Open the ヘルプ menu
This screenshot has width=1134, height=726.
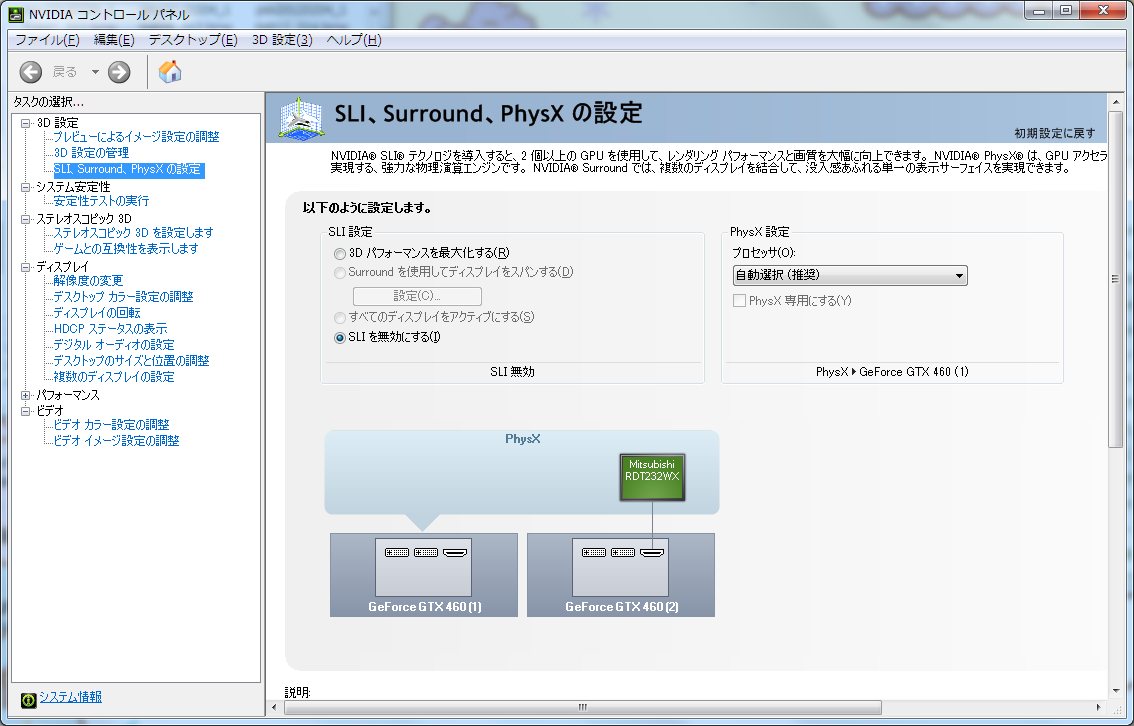point(354,40)
